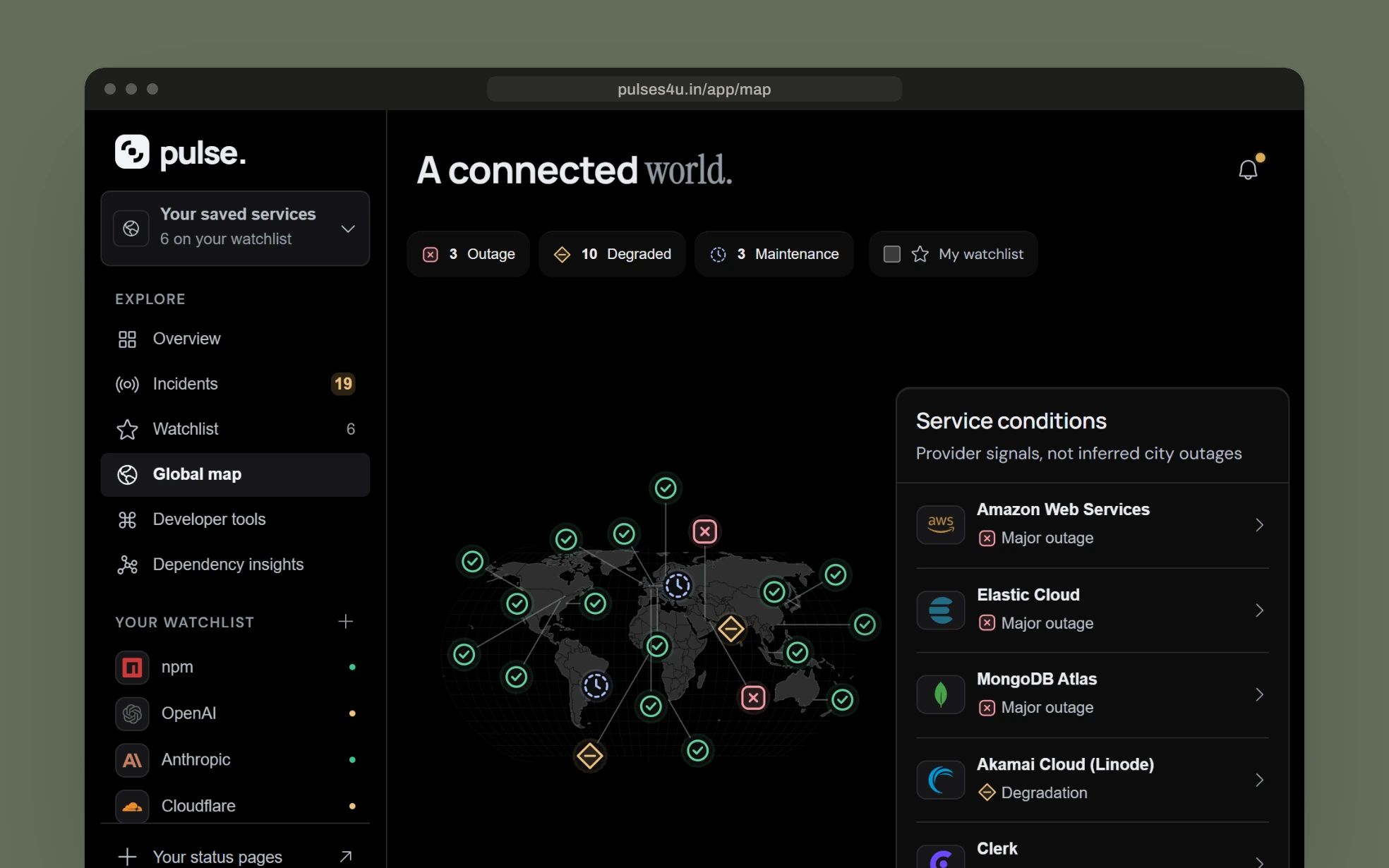Expand the Elastic Cloud chevron
The height and width of the screenshot is (868, 1389).
tap(1259, 610)
